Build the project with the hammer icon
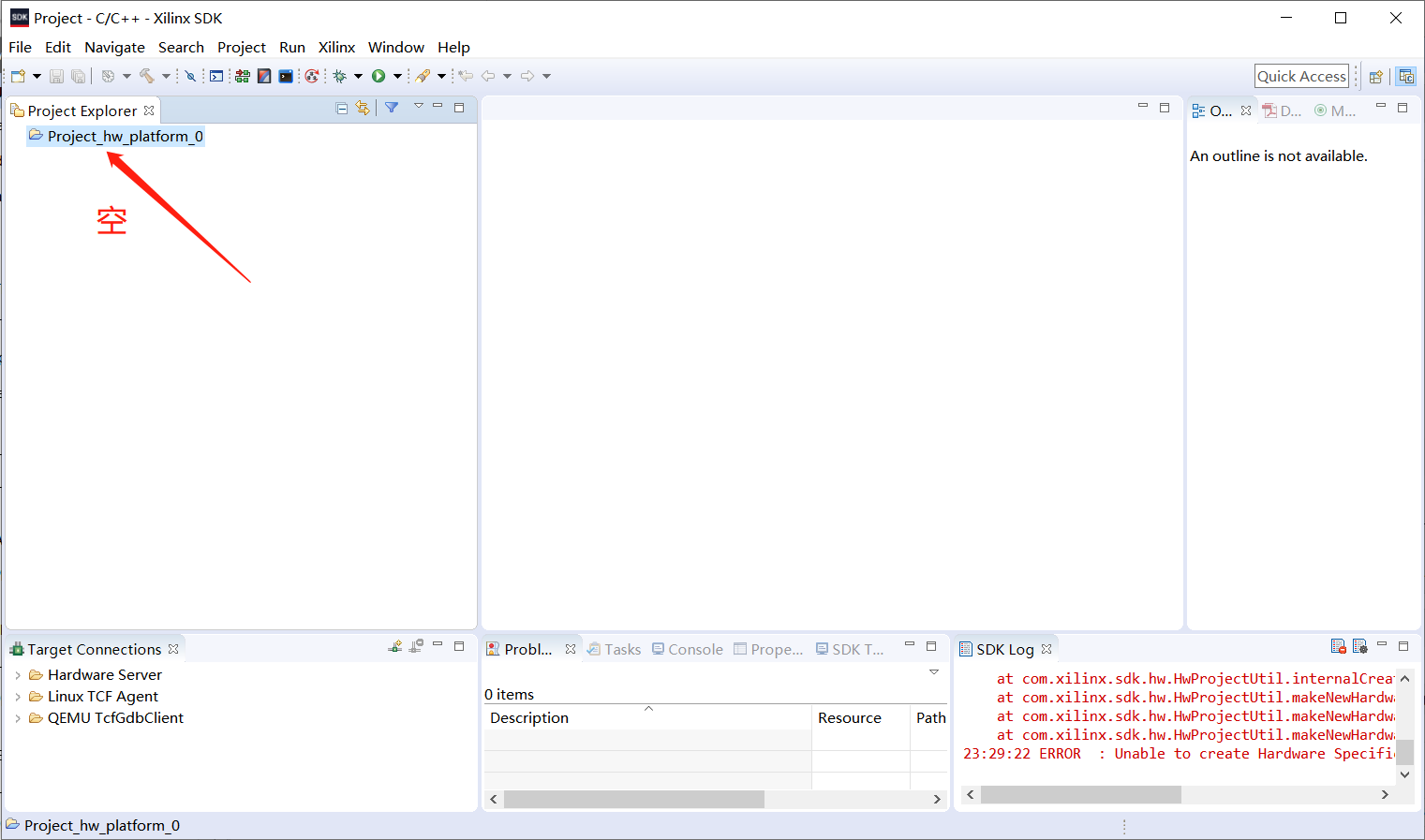This screenshot has width=1425, height=840. (149, 76)
